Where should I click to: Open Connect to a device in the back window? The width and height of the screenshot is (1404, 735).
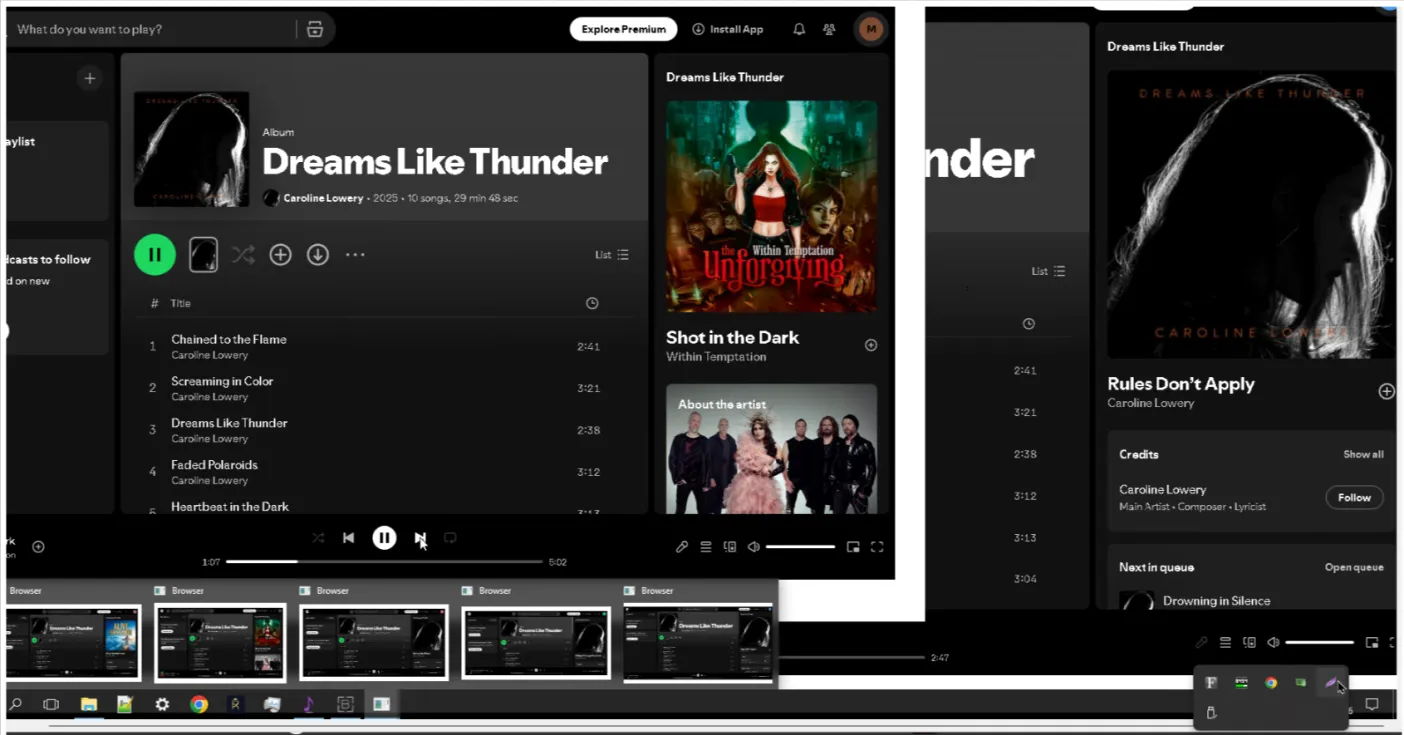click(x=1249, y=642)
